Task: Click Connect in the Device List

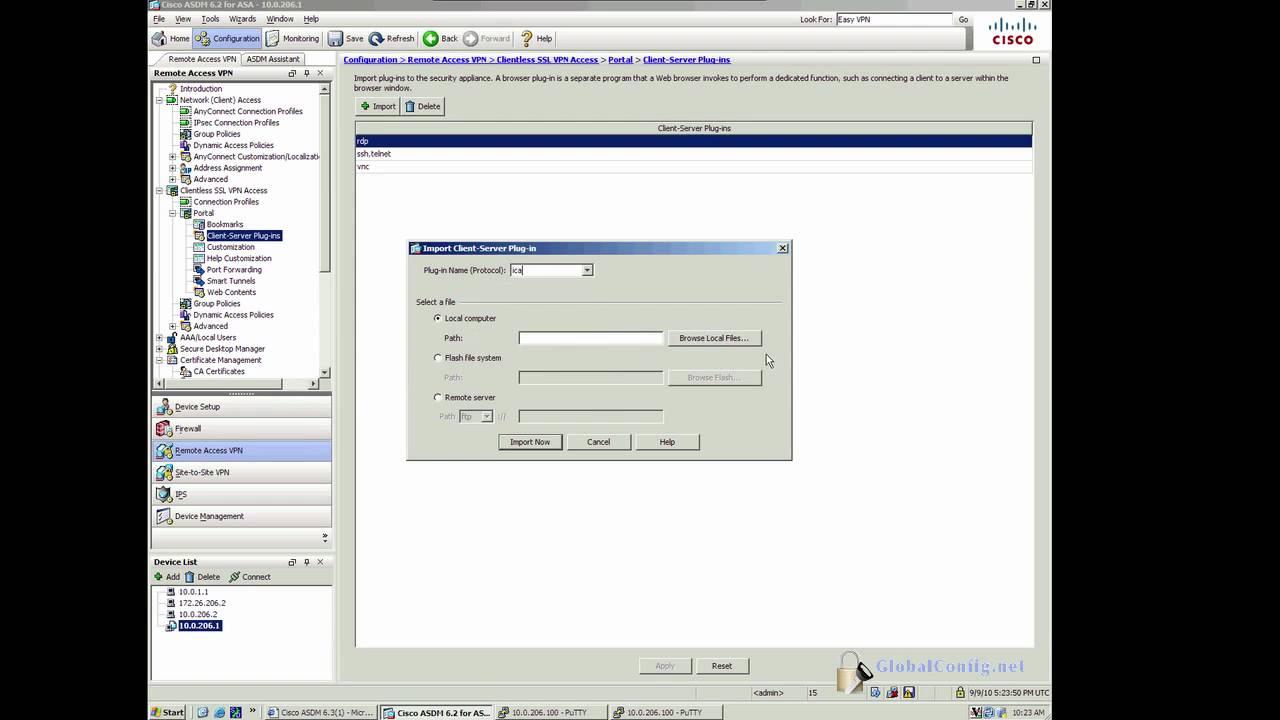Action: [x=250, y=577]
